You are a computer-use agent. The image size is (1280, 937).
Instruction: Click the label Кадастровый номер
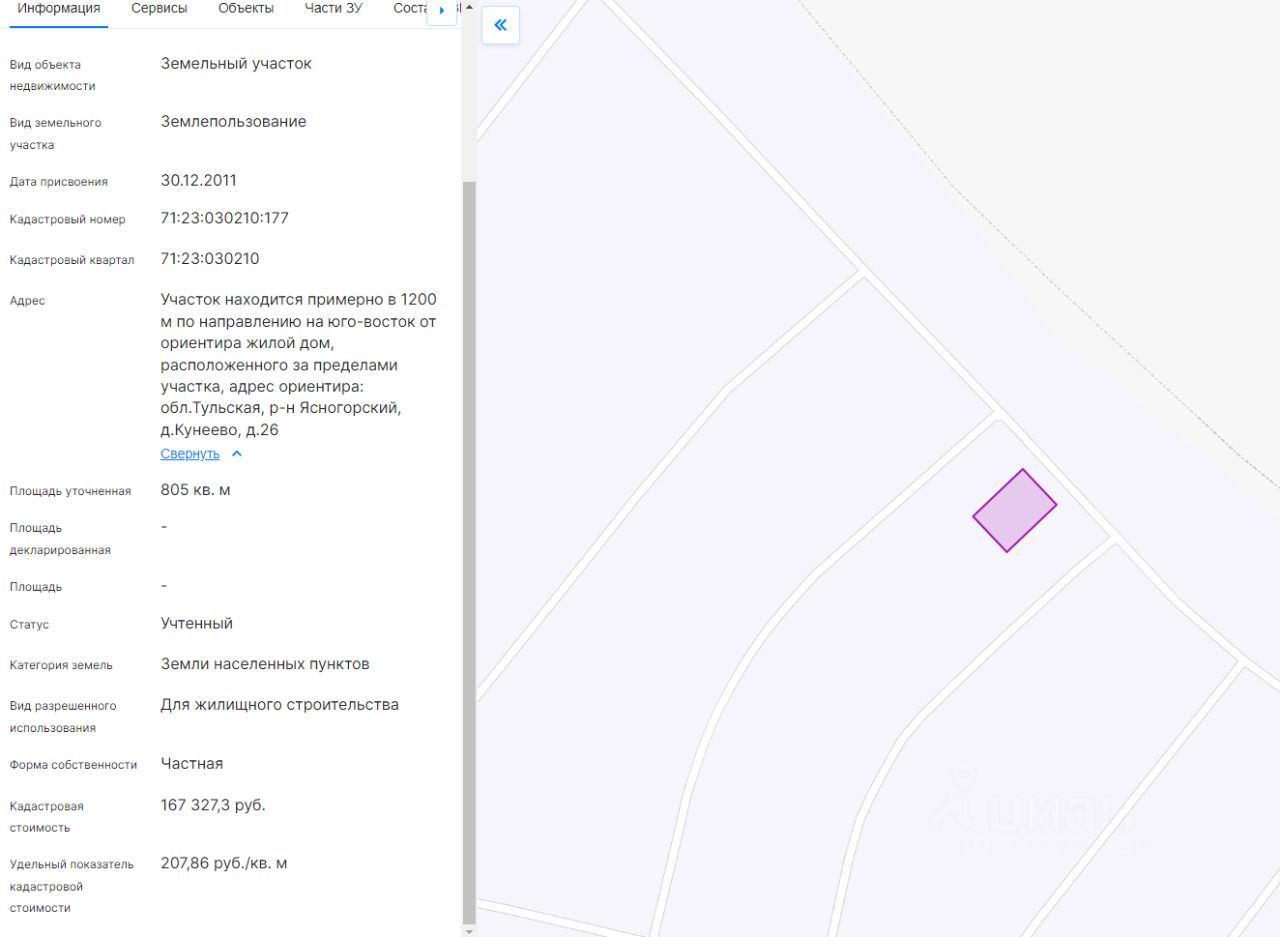point(68,220)
